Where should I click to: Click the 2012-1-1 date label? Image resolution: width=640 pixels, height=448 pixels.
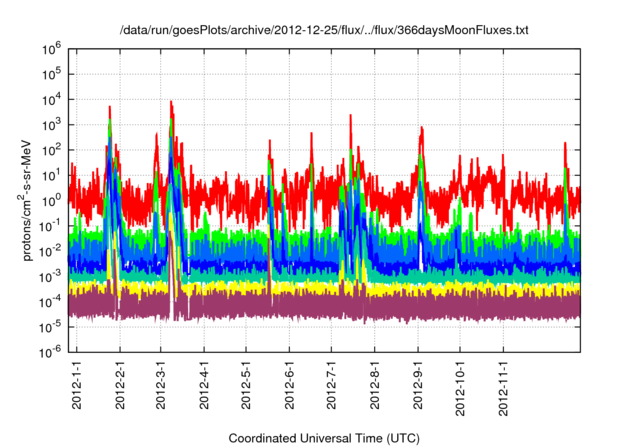pyautogui.click(x=77, y=385)
